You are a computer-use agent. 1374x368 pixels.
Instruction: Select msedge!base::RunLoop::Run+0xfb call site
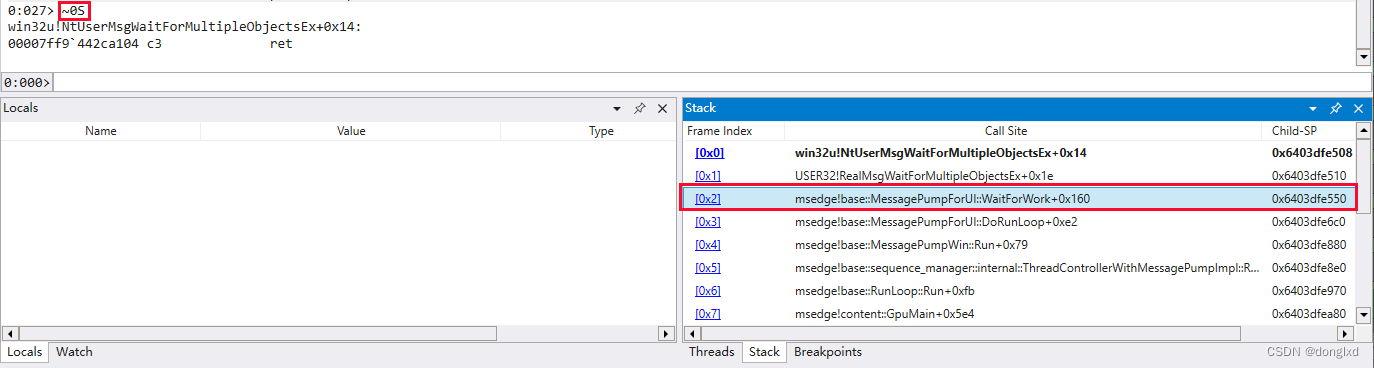click(884, 291)
